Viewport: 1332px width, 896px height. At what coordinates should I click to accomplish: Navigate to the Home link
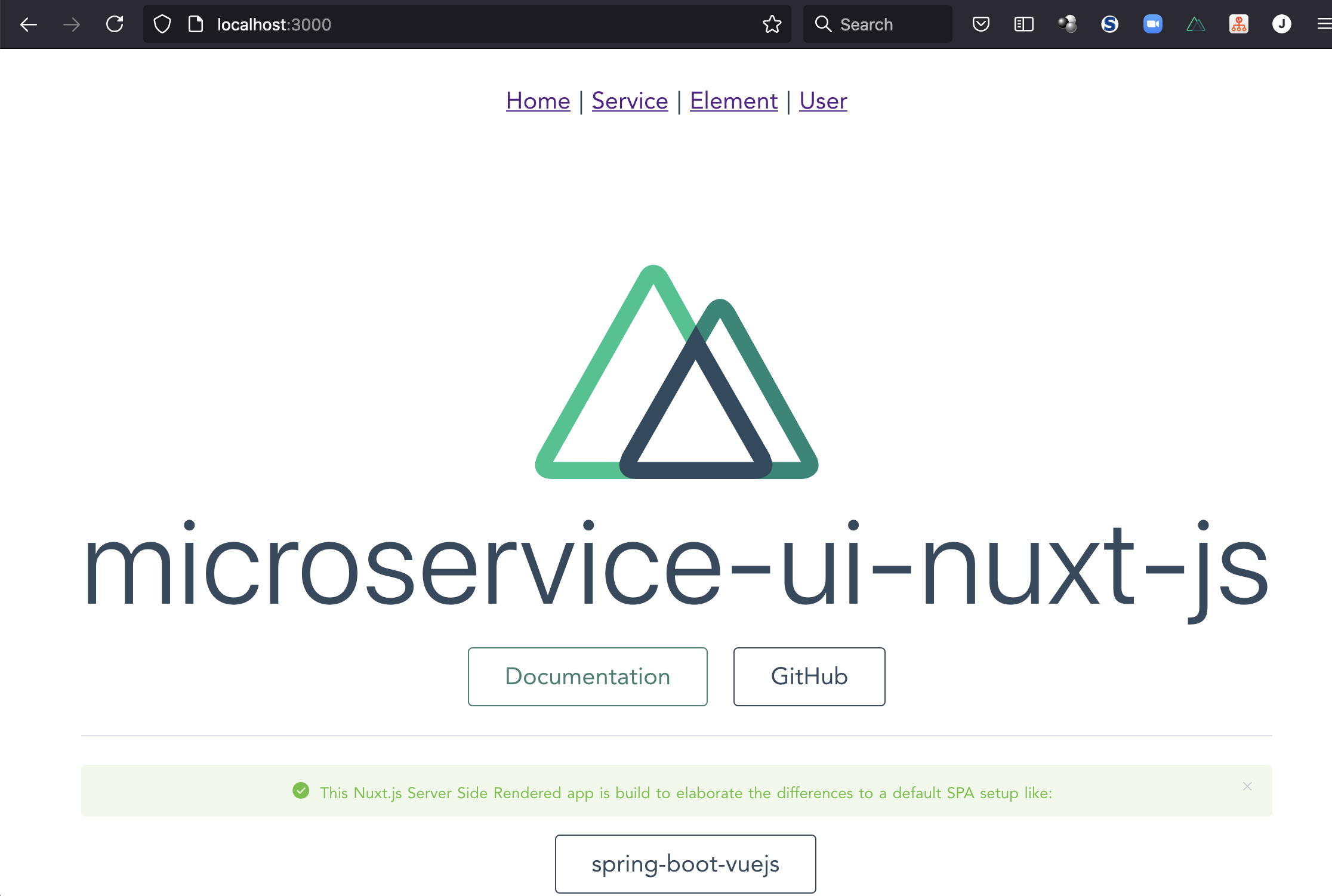point(538,101)
